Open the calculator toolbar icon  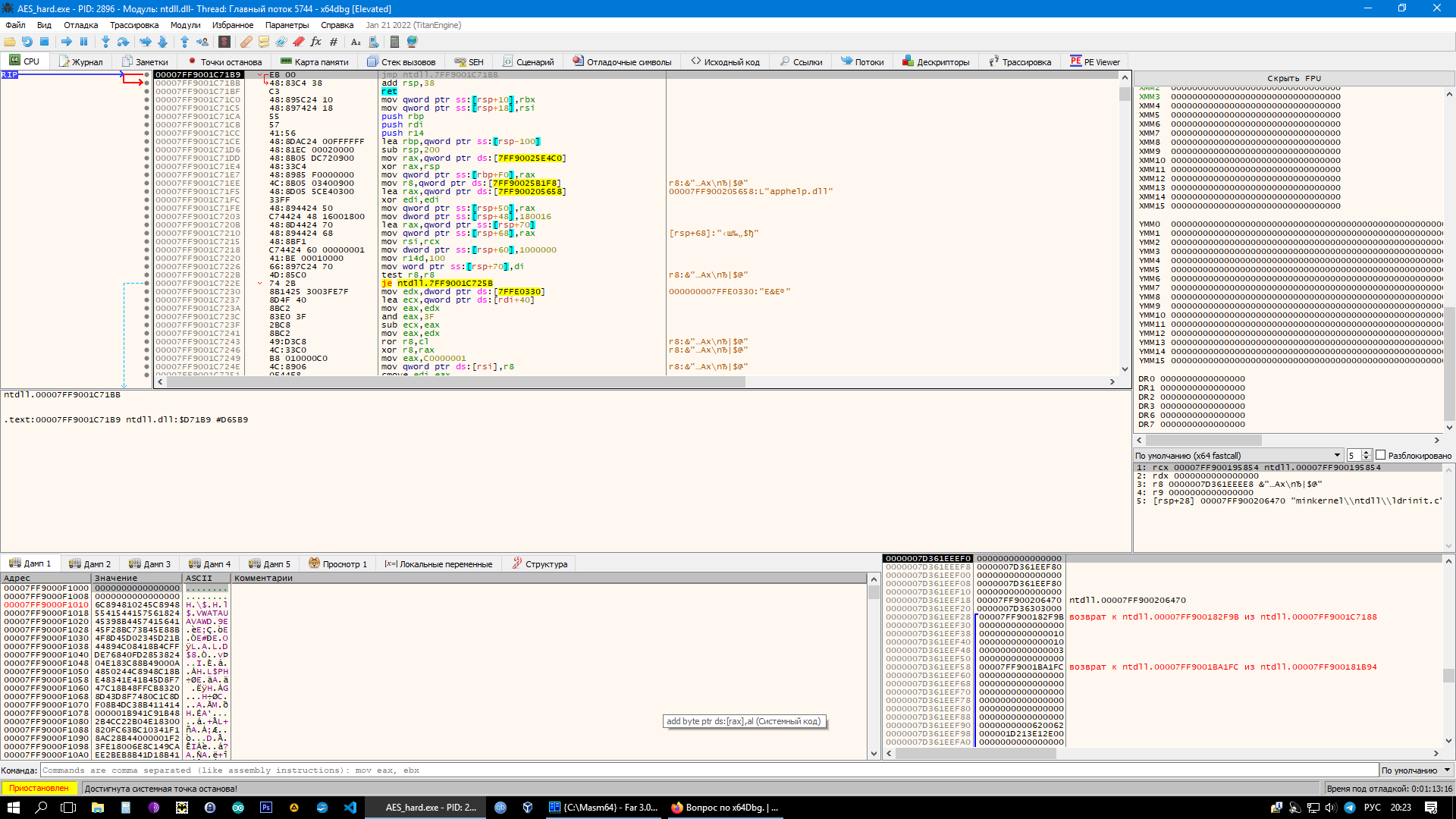point(394,42)
